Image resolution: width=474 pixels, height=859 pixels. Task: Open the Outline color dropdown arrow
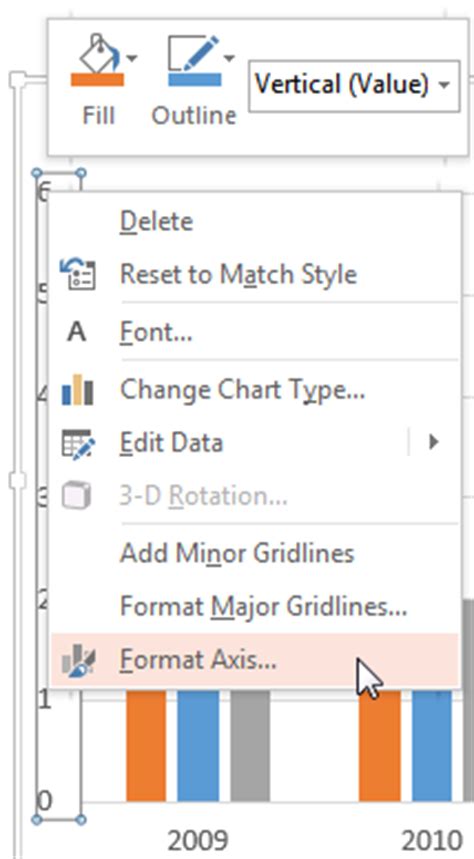pyautogui.click(x=229, y=58)
